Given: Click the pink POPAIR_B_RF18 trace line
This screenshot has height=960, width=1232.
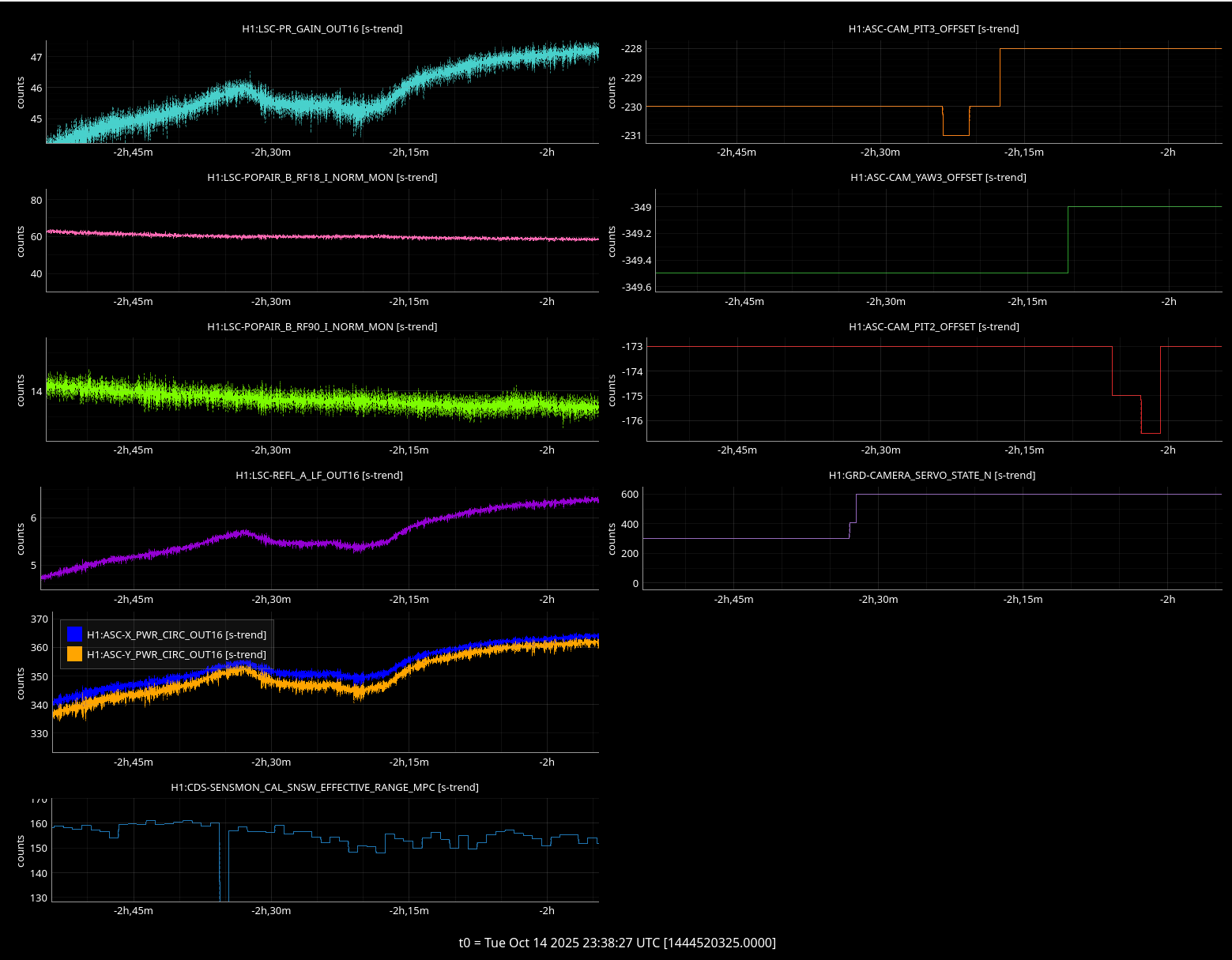Looking at the screenshot, I should (316, 236).
